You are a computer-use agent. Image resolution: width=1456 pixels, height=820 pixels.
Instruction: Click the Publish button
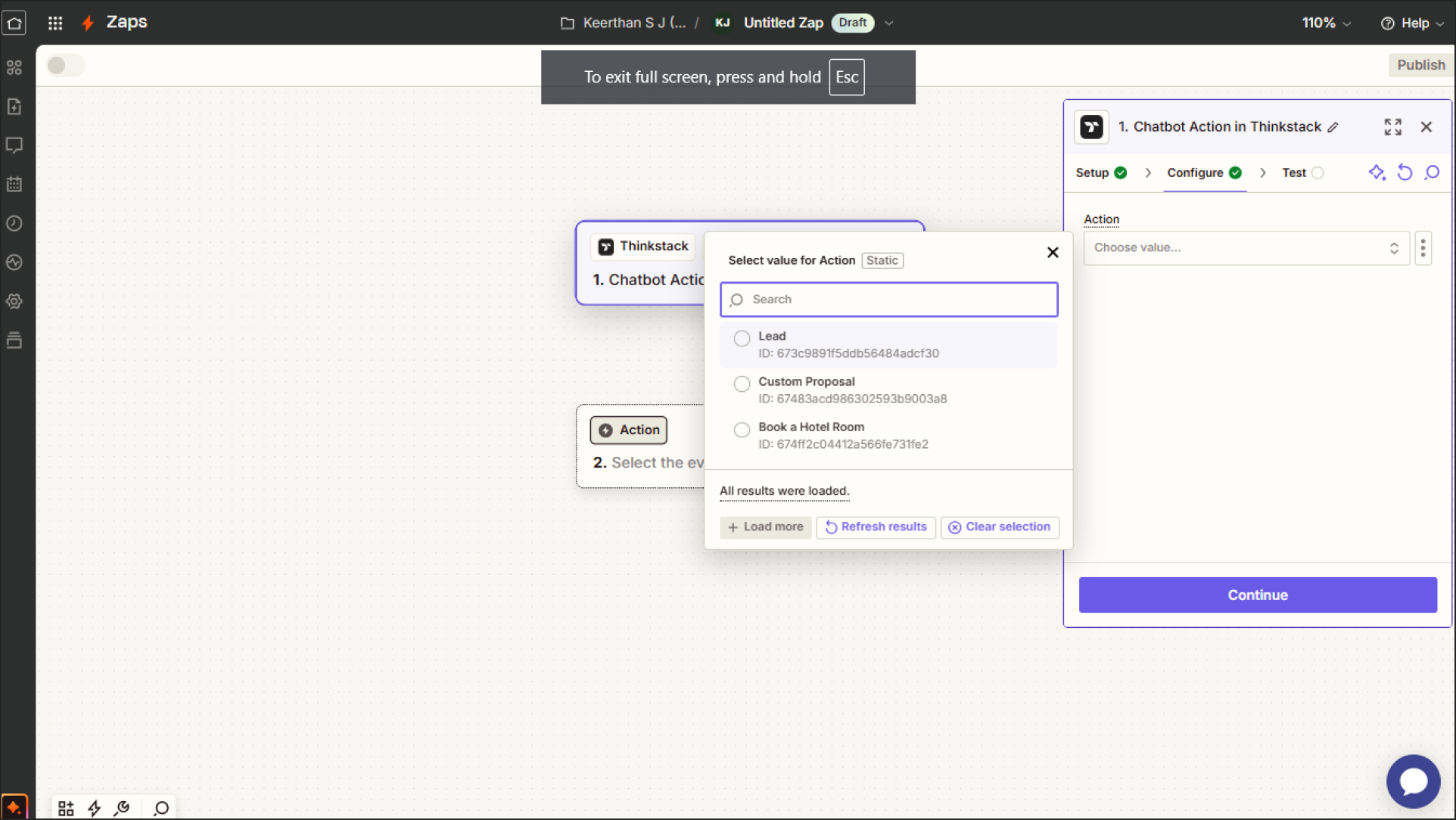click(x=1420, y=65)
